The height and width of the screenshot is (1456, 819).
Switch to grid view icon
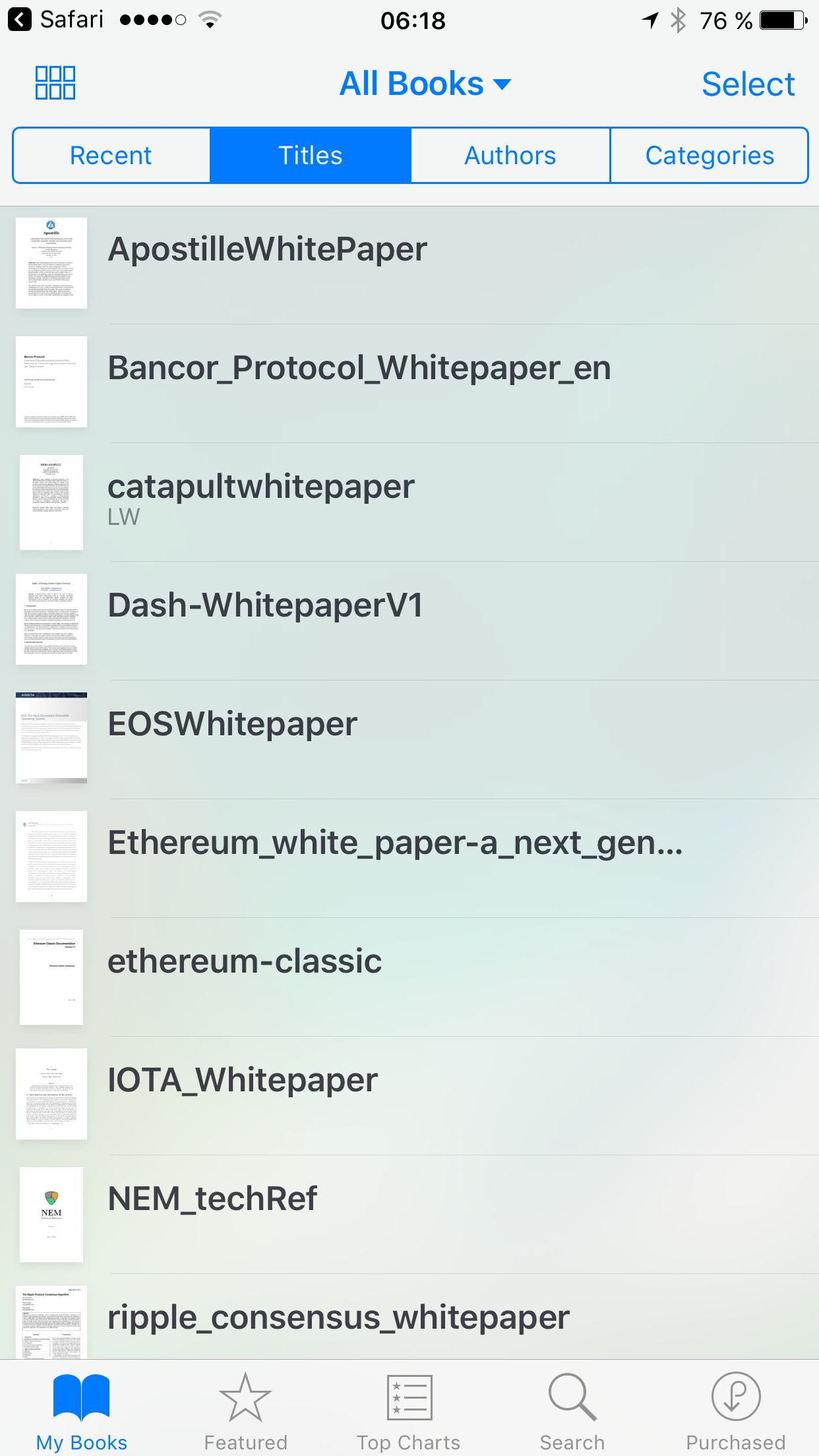(55, 83)
